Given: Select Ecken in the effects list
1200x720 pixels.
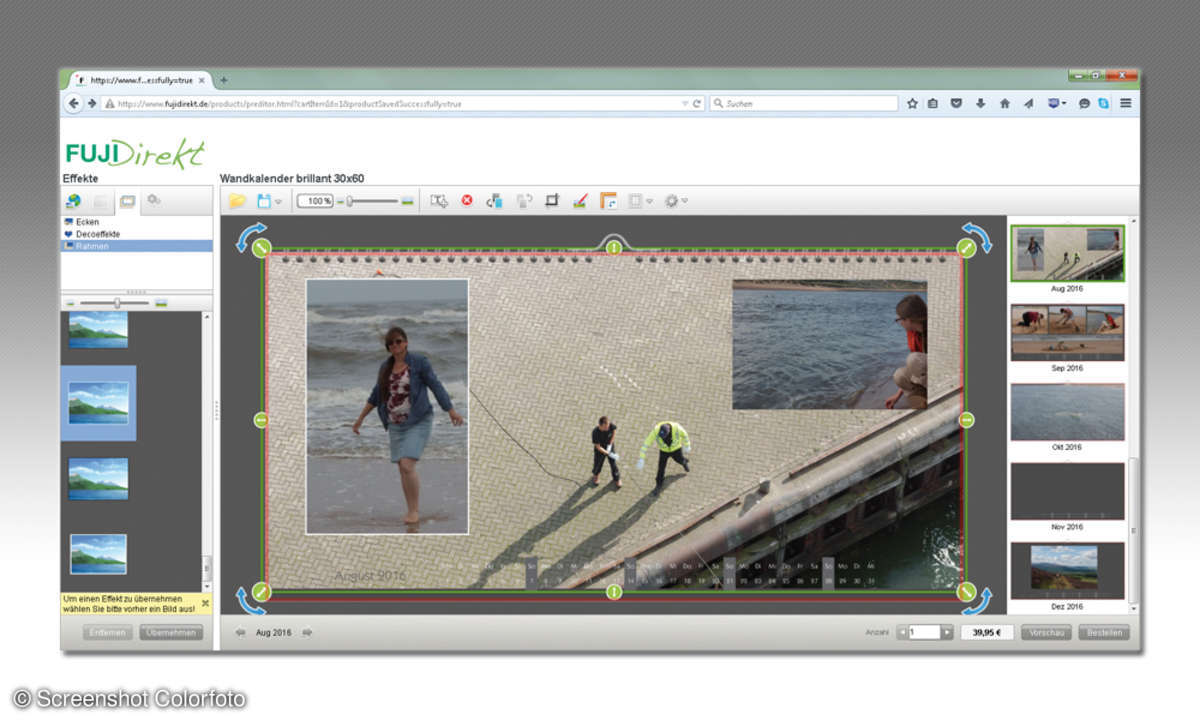Looking at the screenshot, I should [87, 222].
